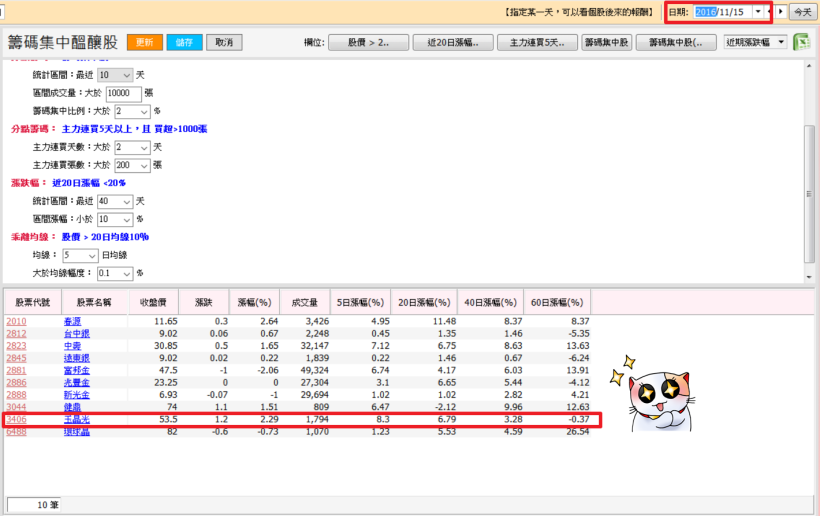Open stock name link 遠東銀

click(x=77, y=358)
